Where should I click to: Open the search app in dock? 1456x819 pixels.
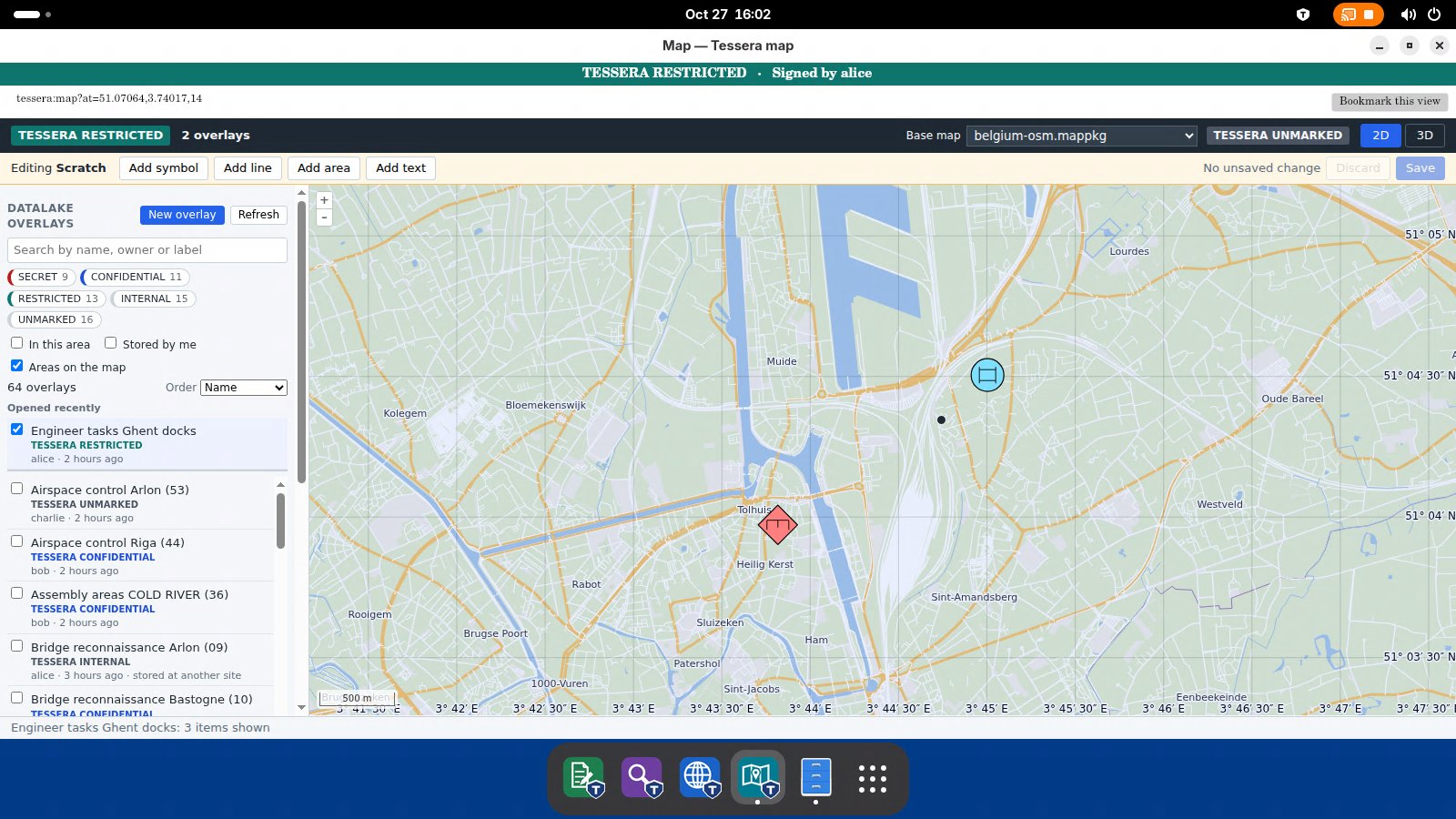coord(642,778)
